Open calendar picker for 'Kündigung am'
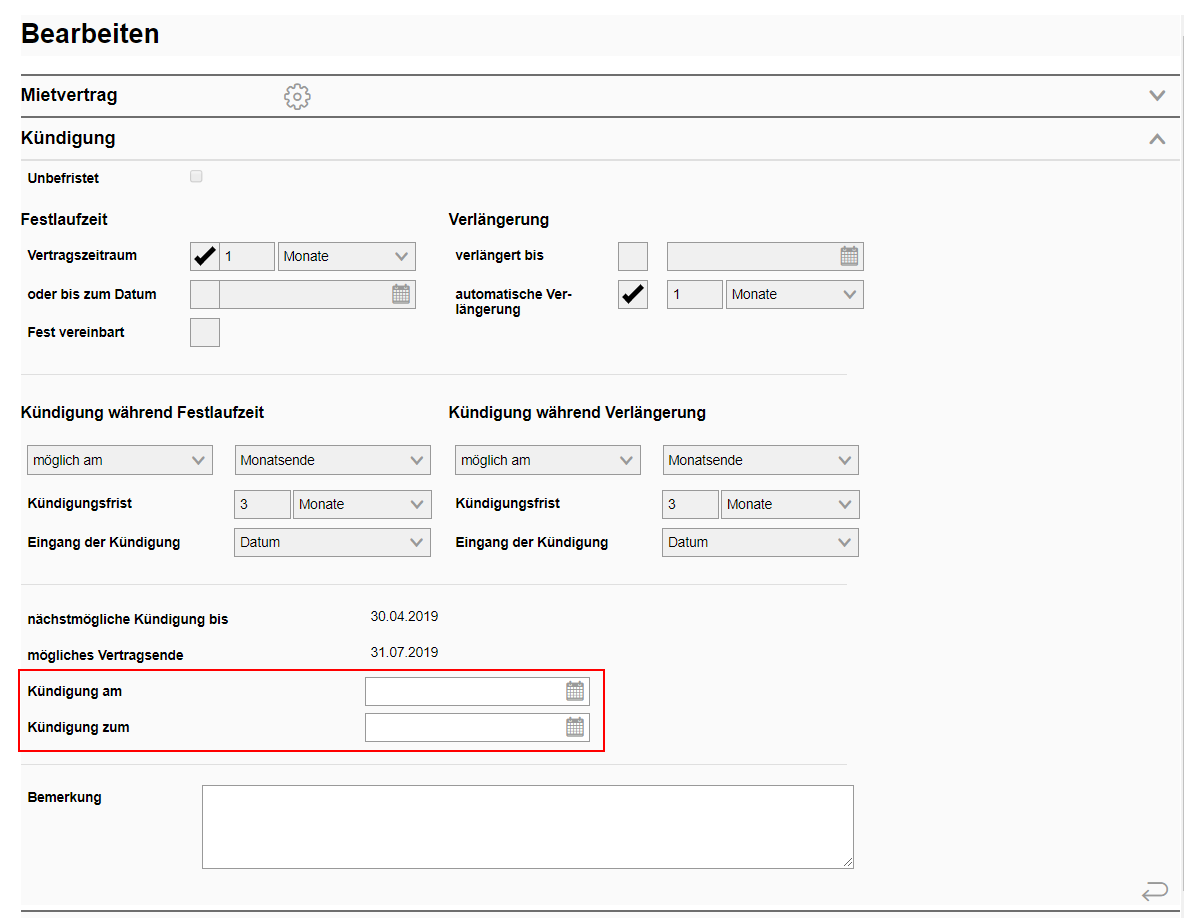 click(575, 691)
